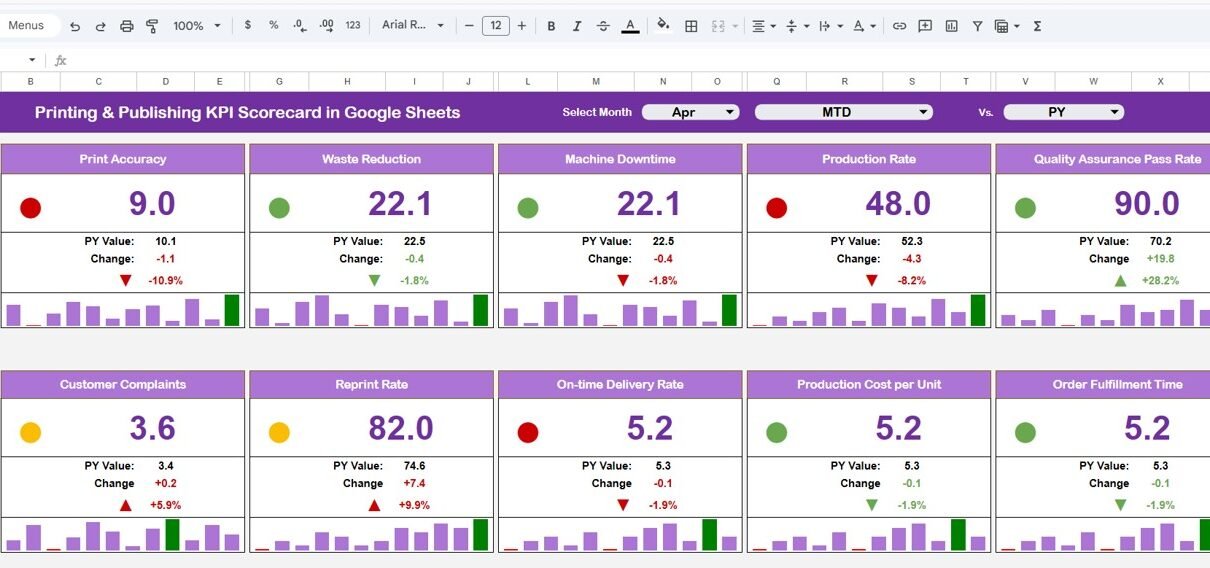Apply strikethrough formatting

pyautogui.click(x=603, y=26)
